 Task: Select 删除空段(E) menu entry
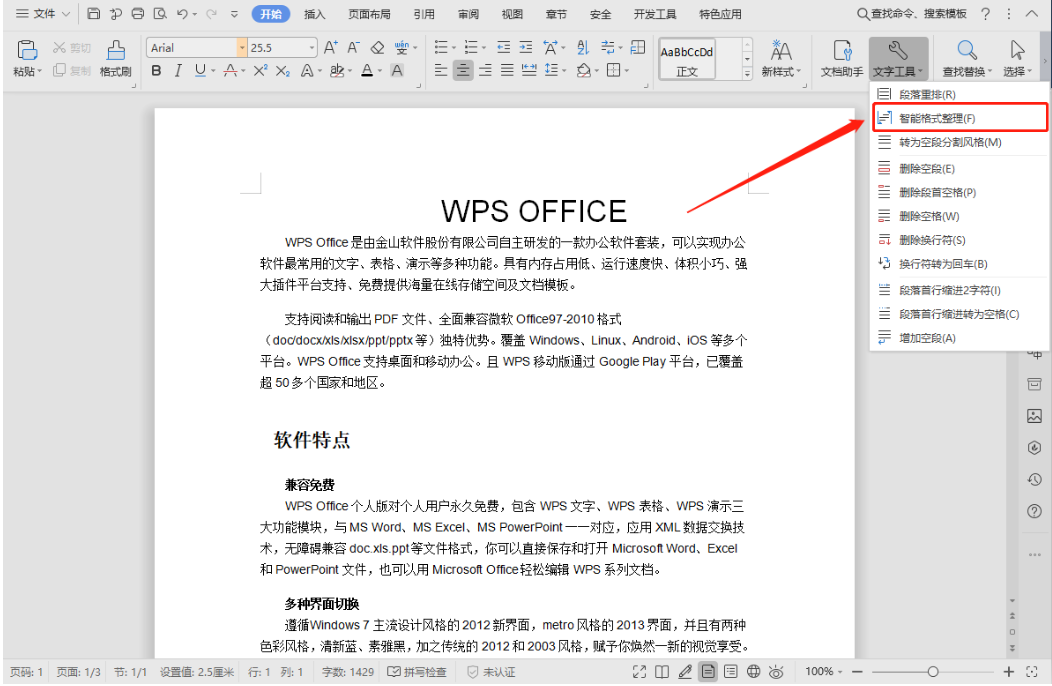pyautogui.click(x=926, y=169)
